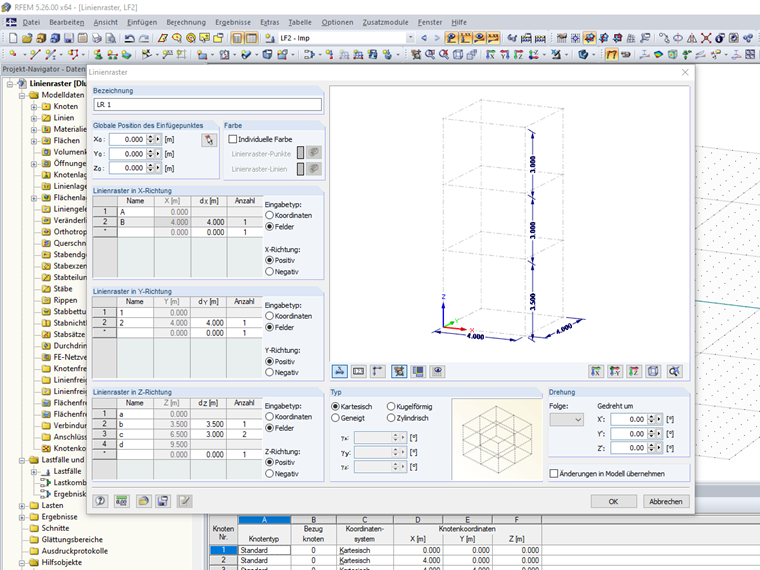The width and height of the screenshot is (760, 570).
Task: Select Koordinaten input type for X-Richtung
Action: 269,215
